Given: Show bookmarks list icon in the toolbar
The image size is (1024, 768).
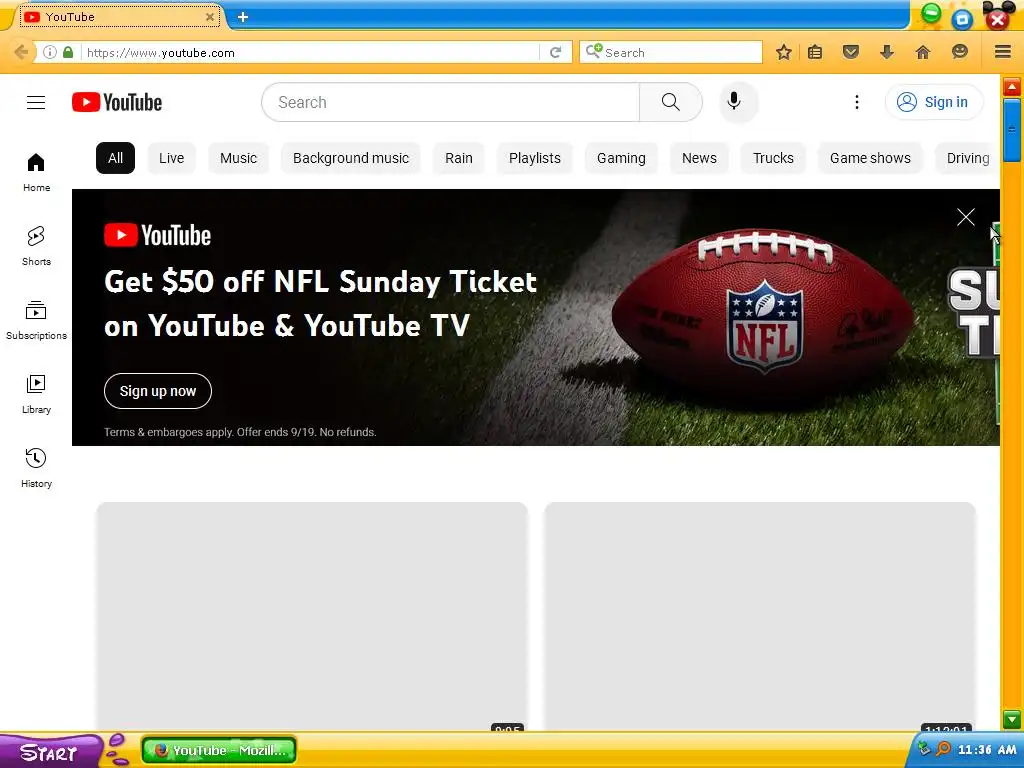Looking at the screenshot, I should click(x=814, y=52).
